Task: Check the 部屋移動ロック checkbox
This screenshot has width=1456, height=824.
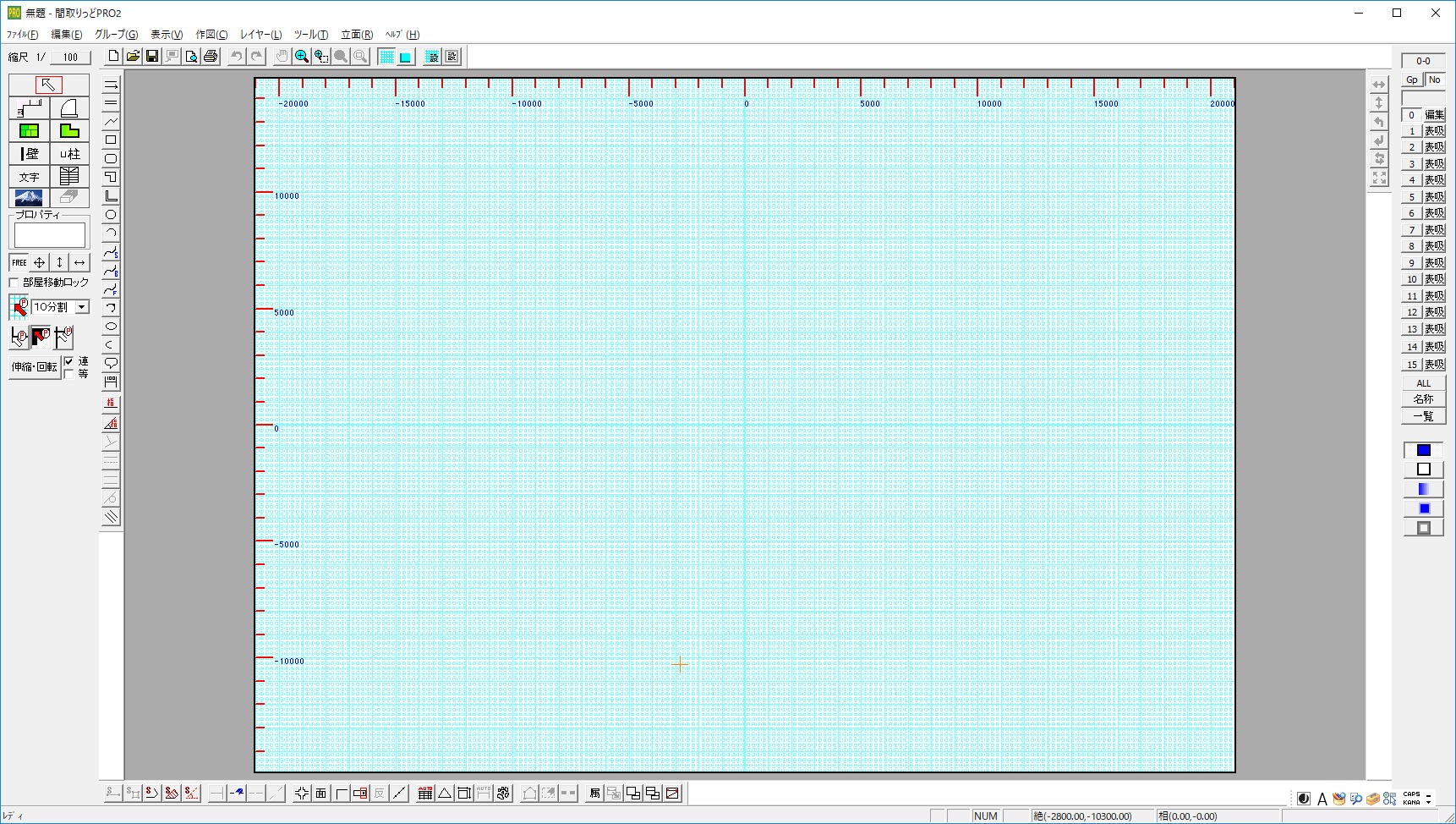Action: (14, 283)
